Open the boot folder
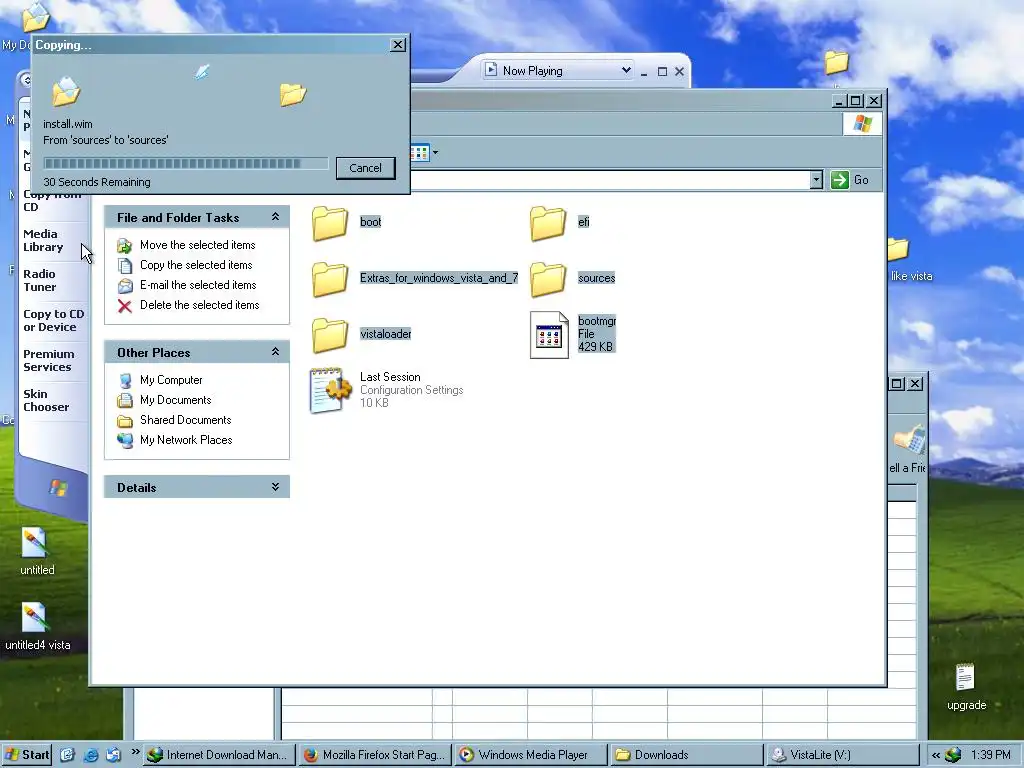 330,223
